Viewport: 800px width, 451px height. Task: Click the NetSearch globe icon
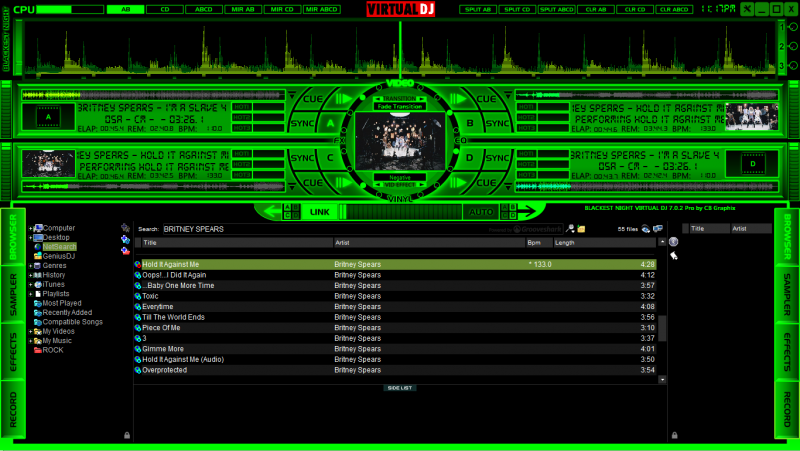(x=38, y=247)
